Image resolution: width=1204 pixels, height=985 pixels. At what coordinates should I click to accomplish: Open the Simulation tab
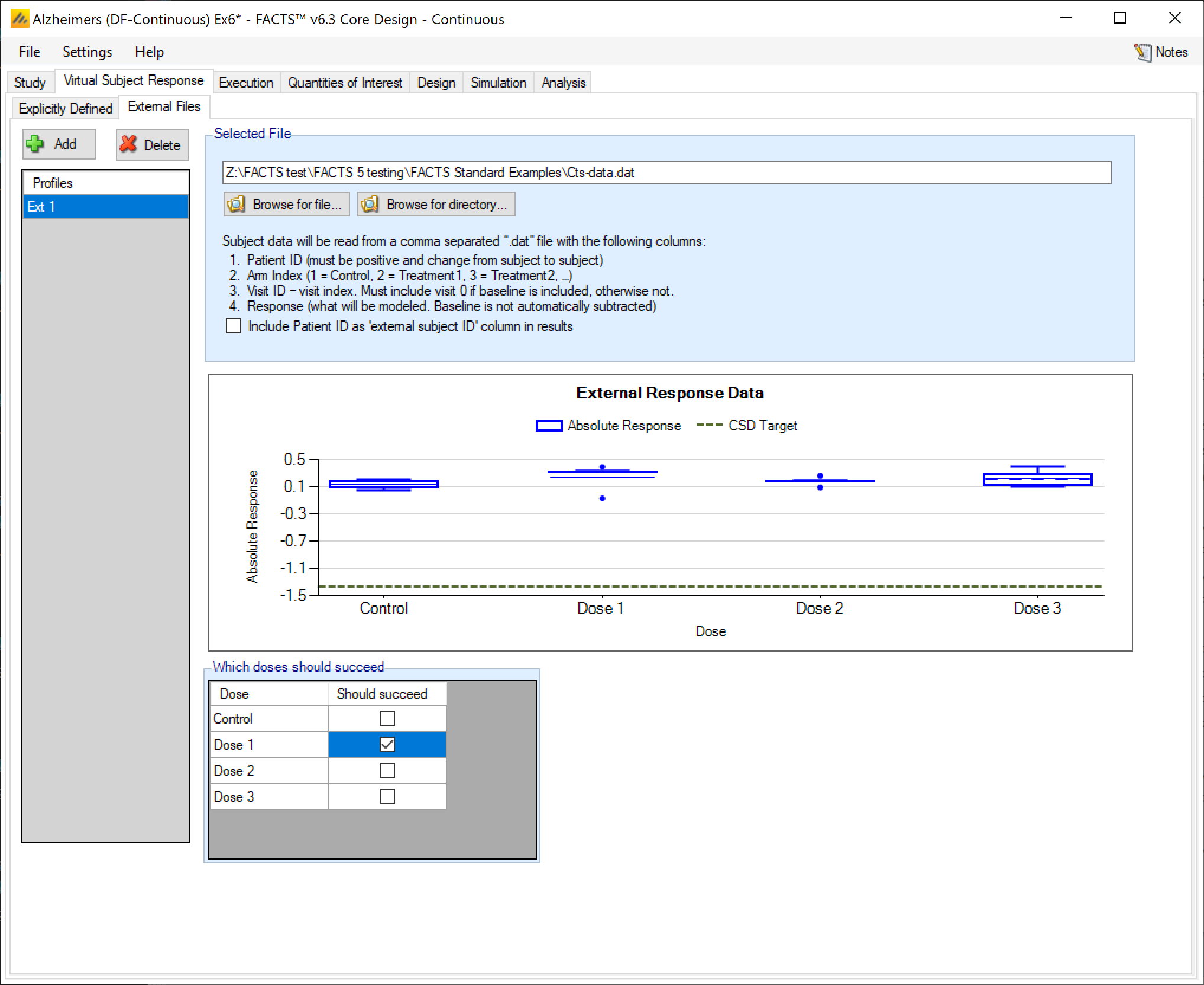point(498,83)
